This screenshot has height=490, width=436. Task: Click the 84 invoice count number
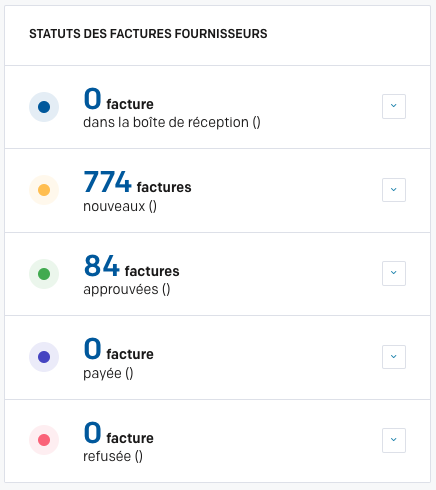point(101,266)
